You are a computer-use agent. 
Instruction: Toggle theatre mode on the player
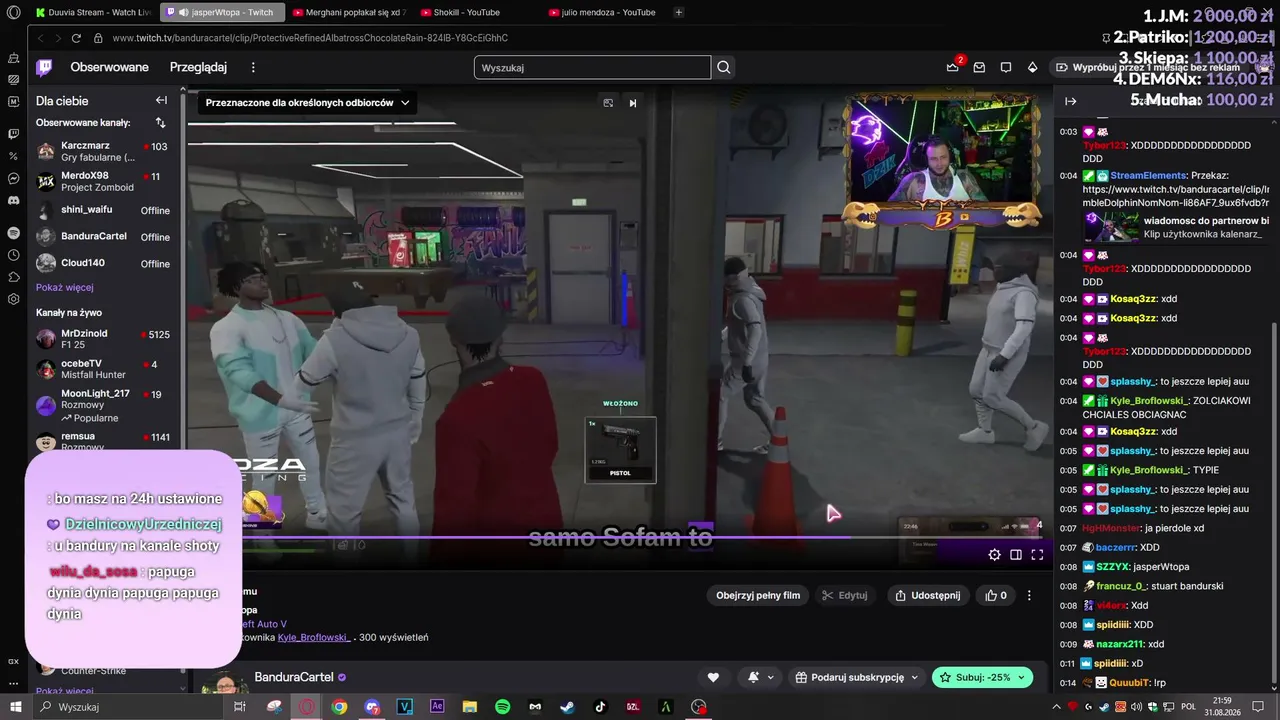pyautogui.click(x=1016, y=555)
